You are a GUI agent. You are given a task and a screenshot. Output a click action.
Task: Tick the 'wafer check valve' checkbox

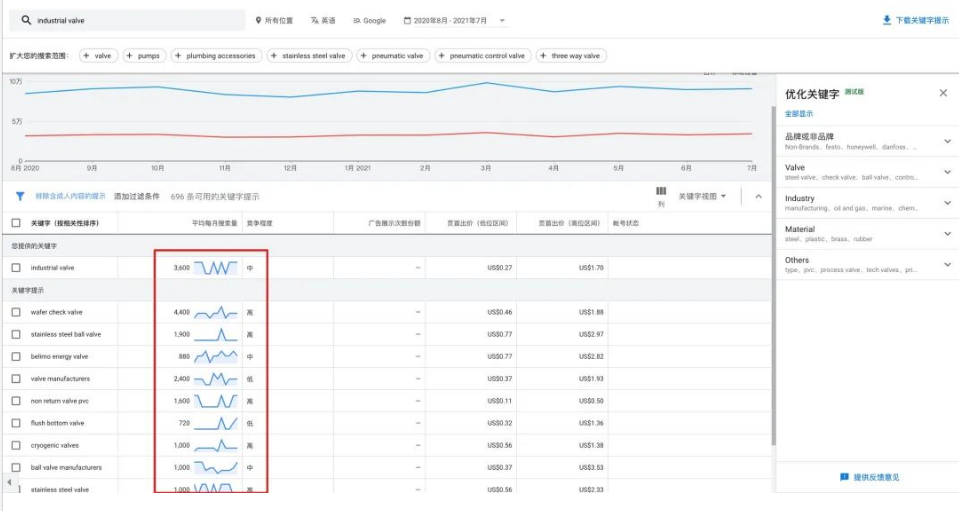[16, 312]
